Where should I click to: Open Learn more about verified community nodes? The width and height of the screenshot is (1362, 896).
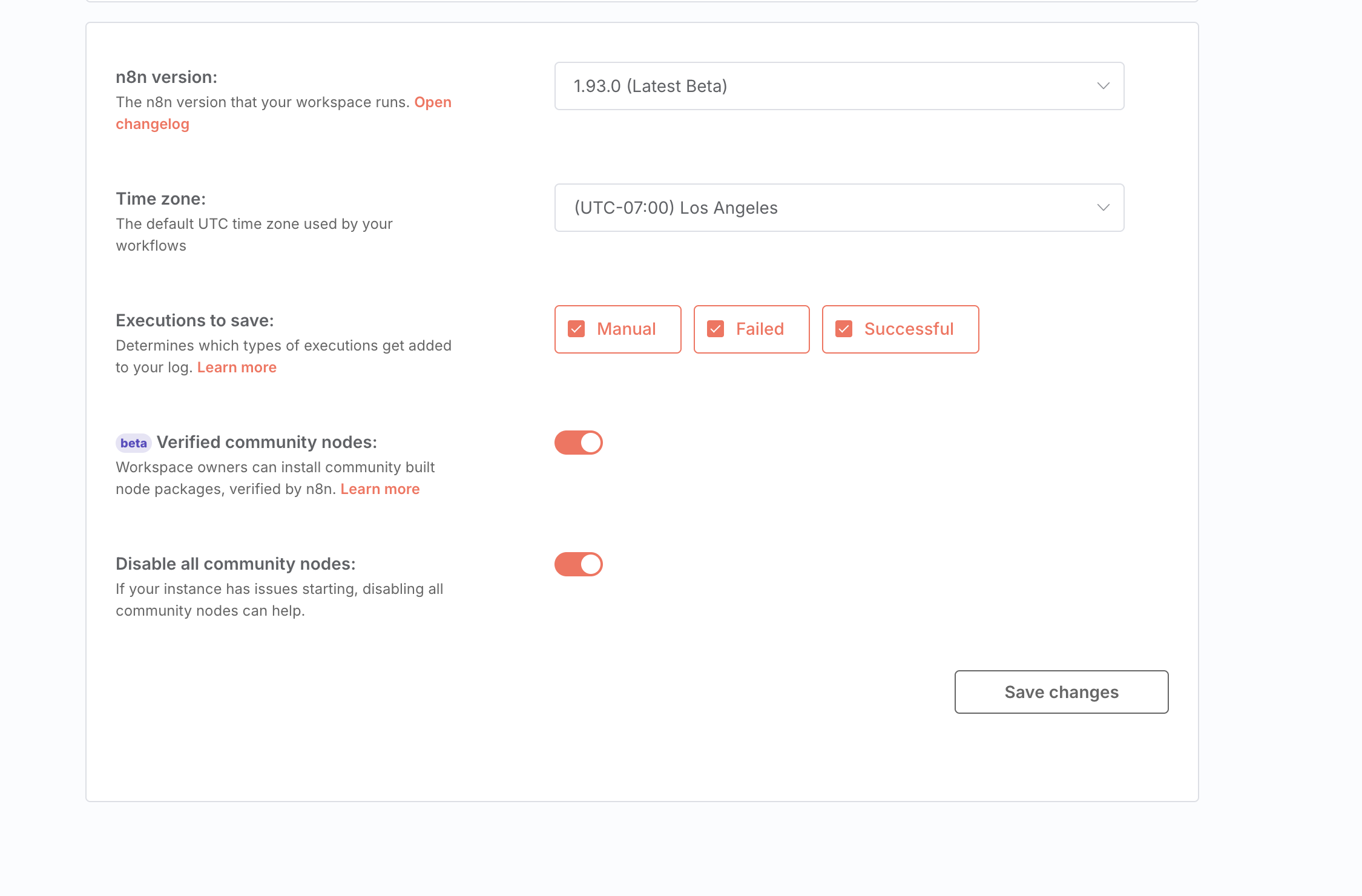click(x=380, y=489)
